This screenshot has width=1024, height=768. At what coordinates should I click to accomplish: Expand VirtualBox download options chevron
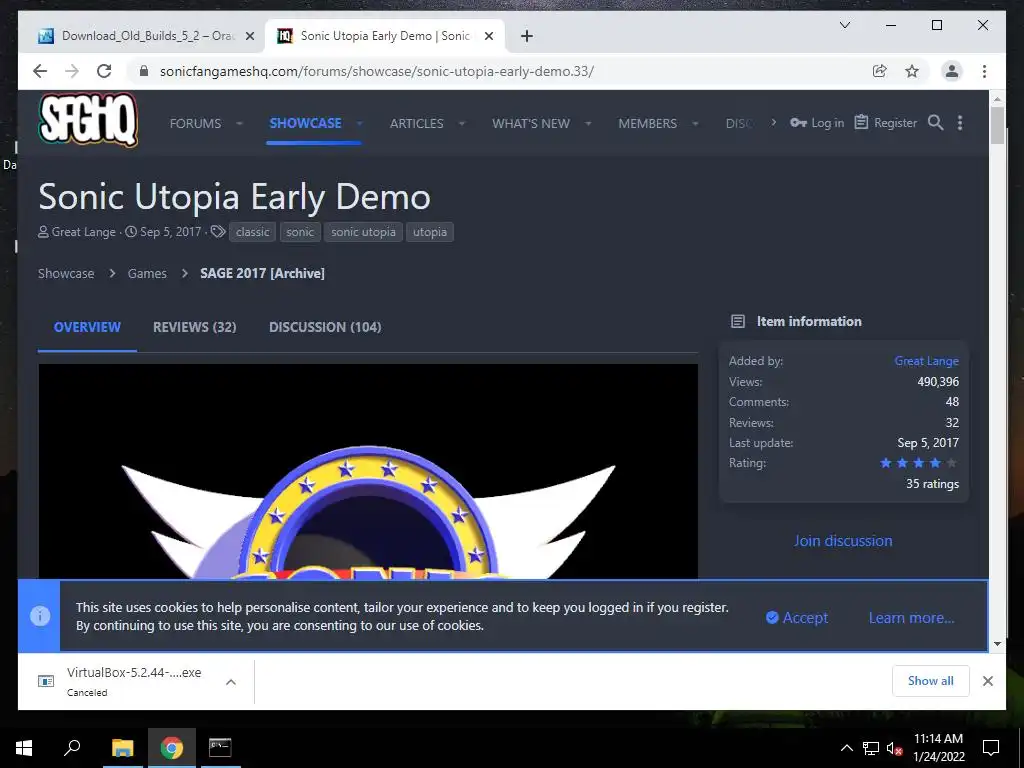pos(231,682)
